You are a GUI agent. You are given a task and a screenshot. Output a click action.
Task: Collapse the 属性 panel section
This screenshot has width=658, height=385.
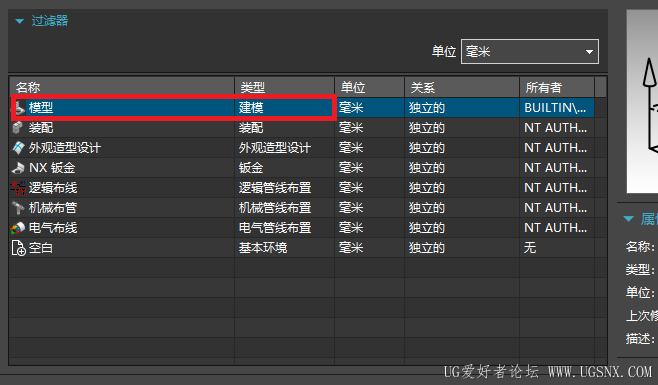point(628,218)
